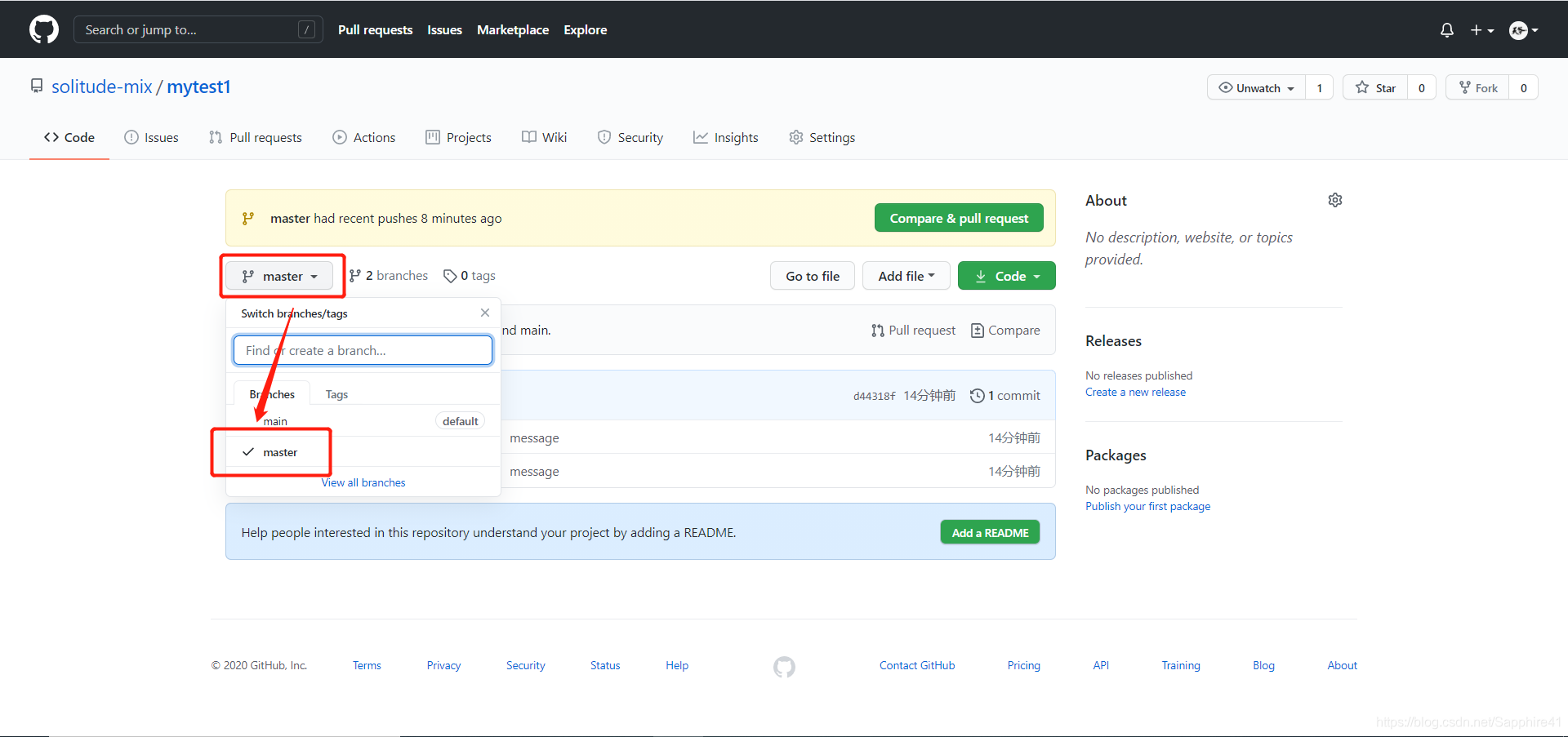Expand the plus create-new menu

point(1481,30)
